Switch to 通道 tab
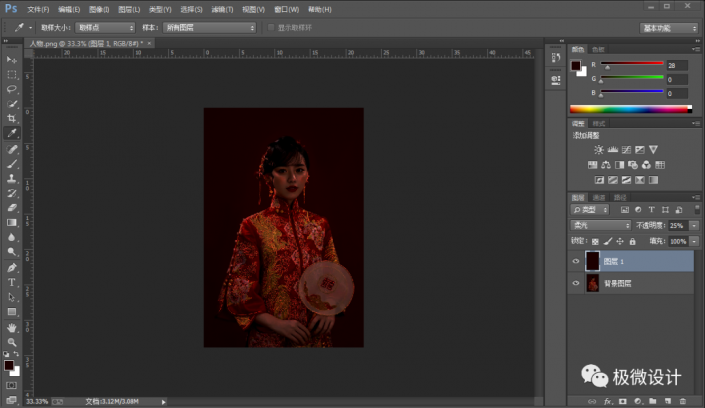This screenshot has height=408, width=705. [599, 197]
